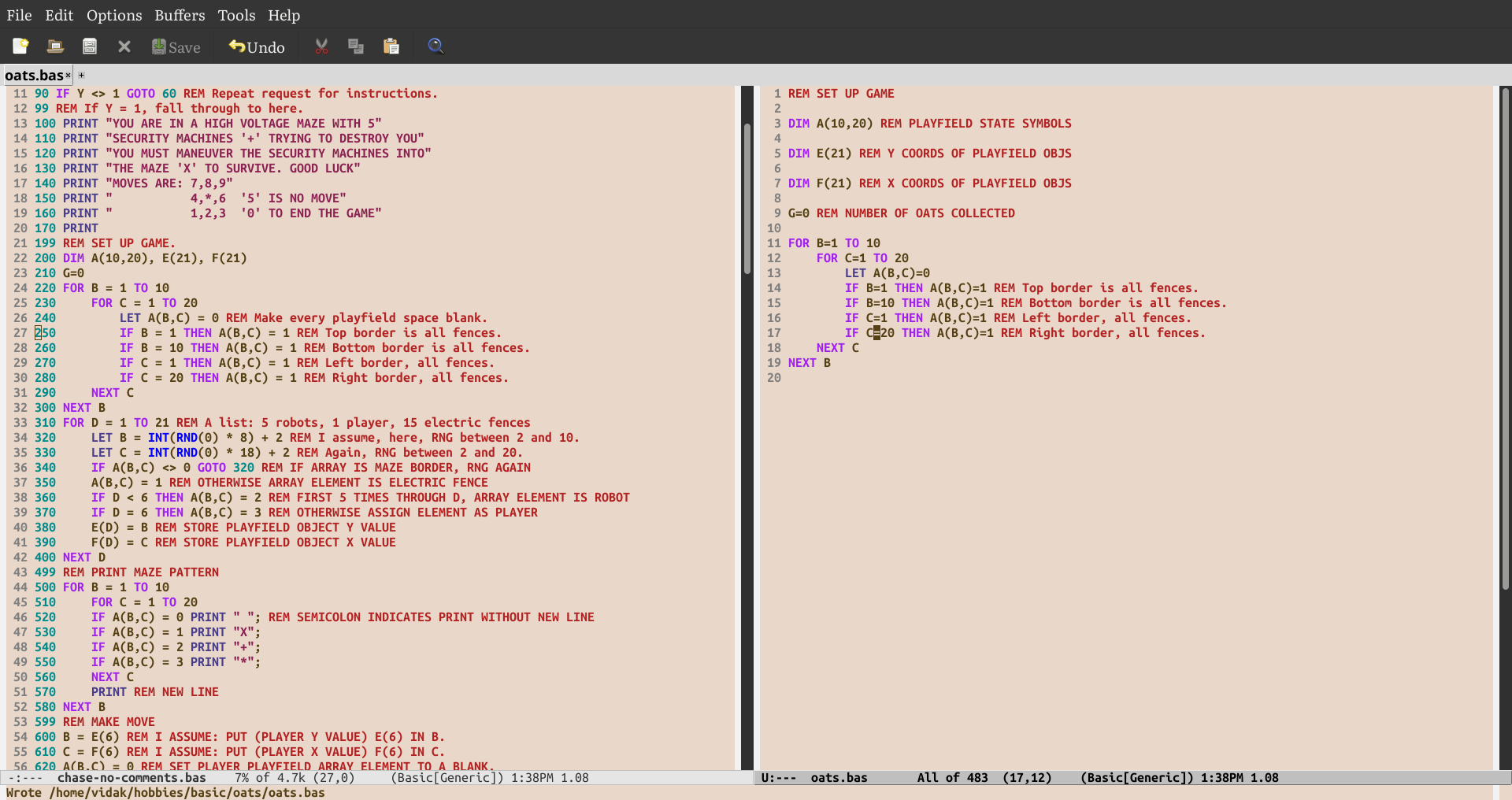Click chase-no-comments.bas in left mode line
1512x800 pixels.
pos(132,778)
